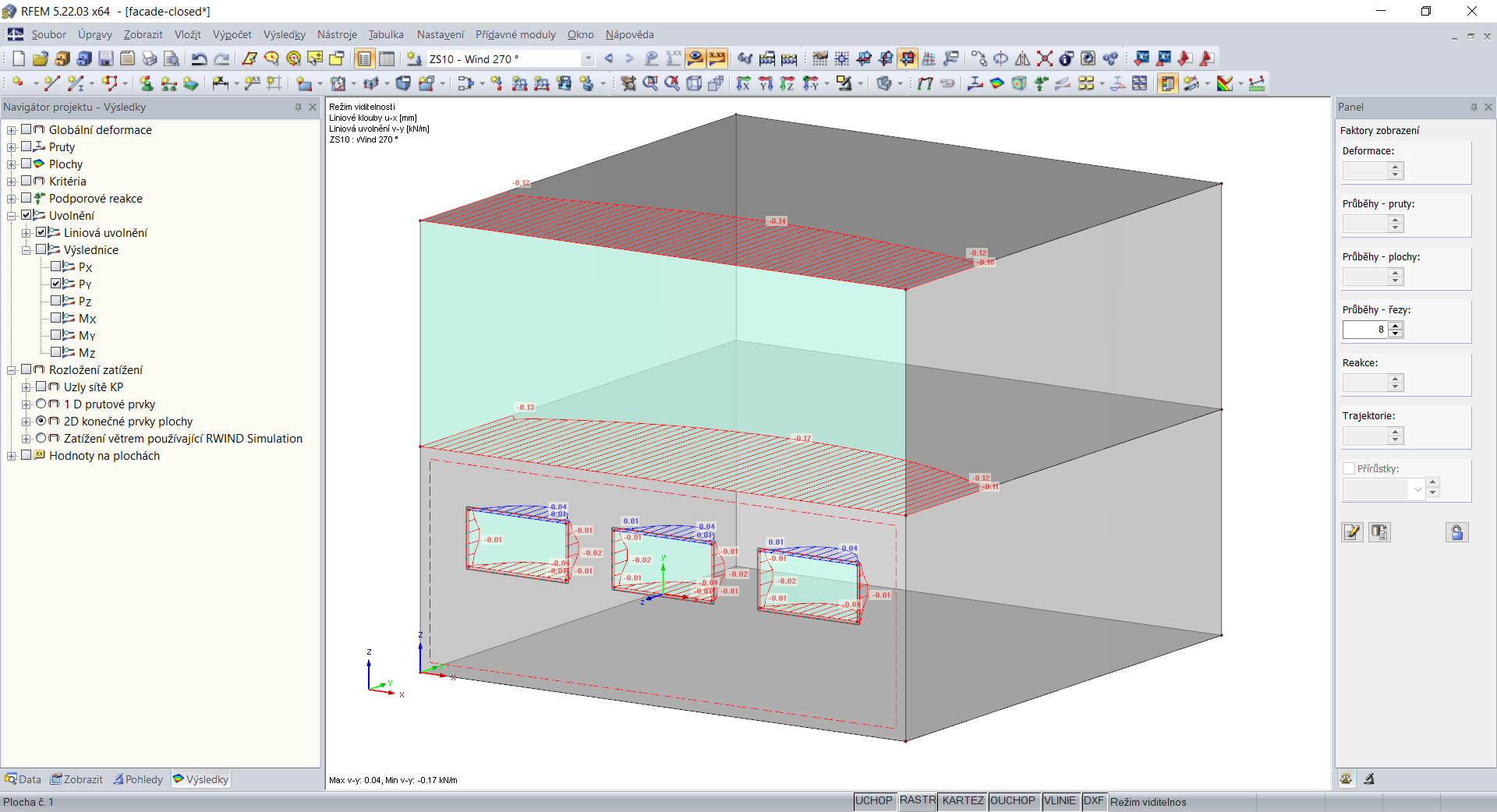Toggle RASTR grid in status bar
Screen dimensions: 1497x812
(917, 801)
